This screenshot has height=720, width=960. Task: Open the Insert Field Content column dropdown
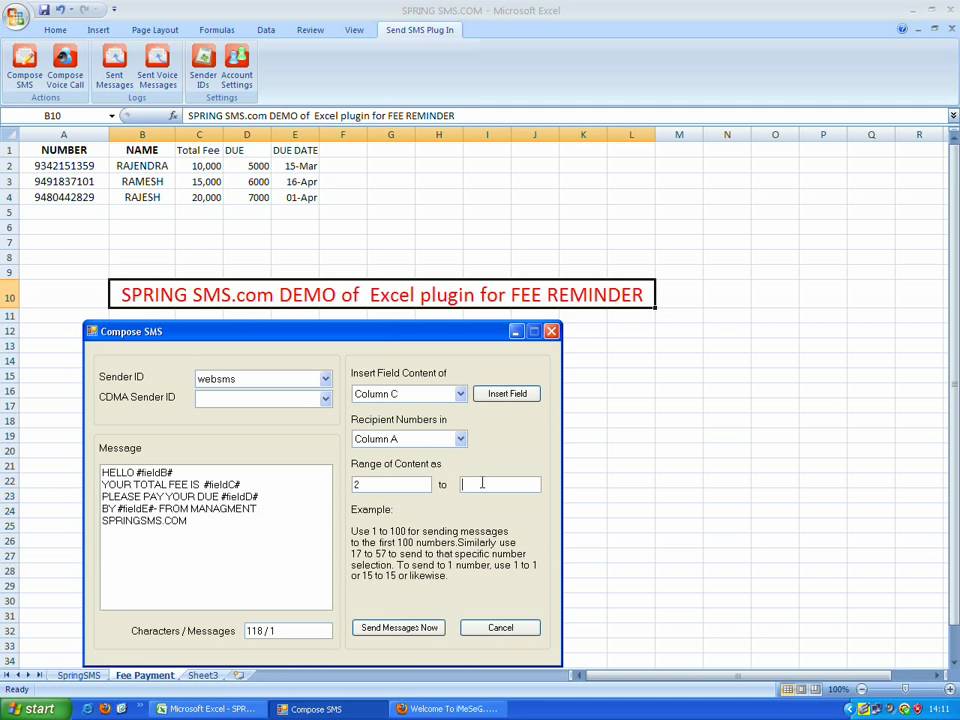[461, 394]
